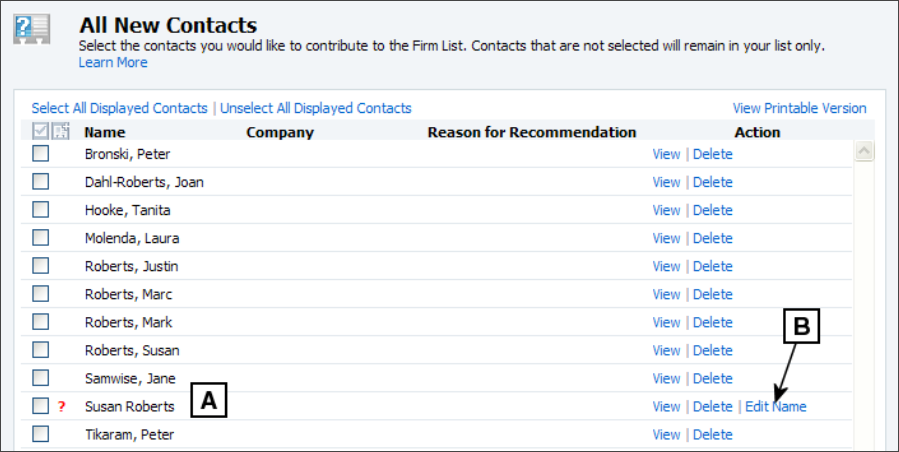This screenshot has width=899, height=452.
Task: Delete the Samwise, Jane entry
Action: (713, 379)
